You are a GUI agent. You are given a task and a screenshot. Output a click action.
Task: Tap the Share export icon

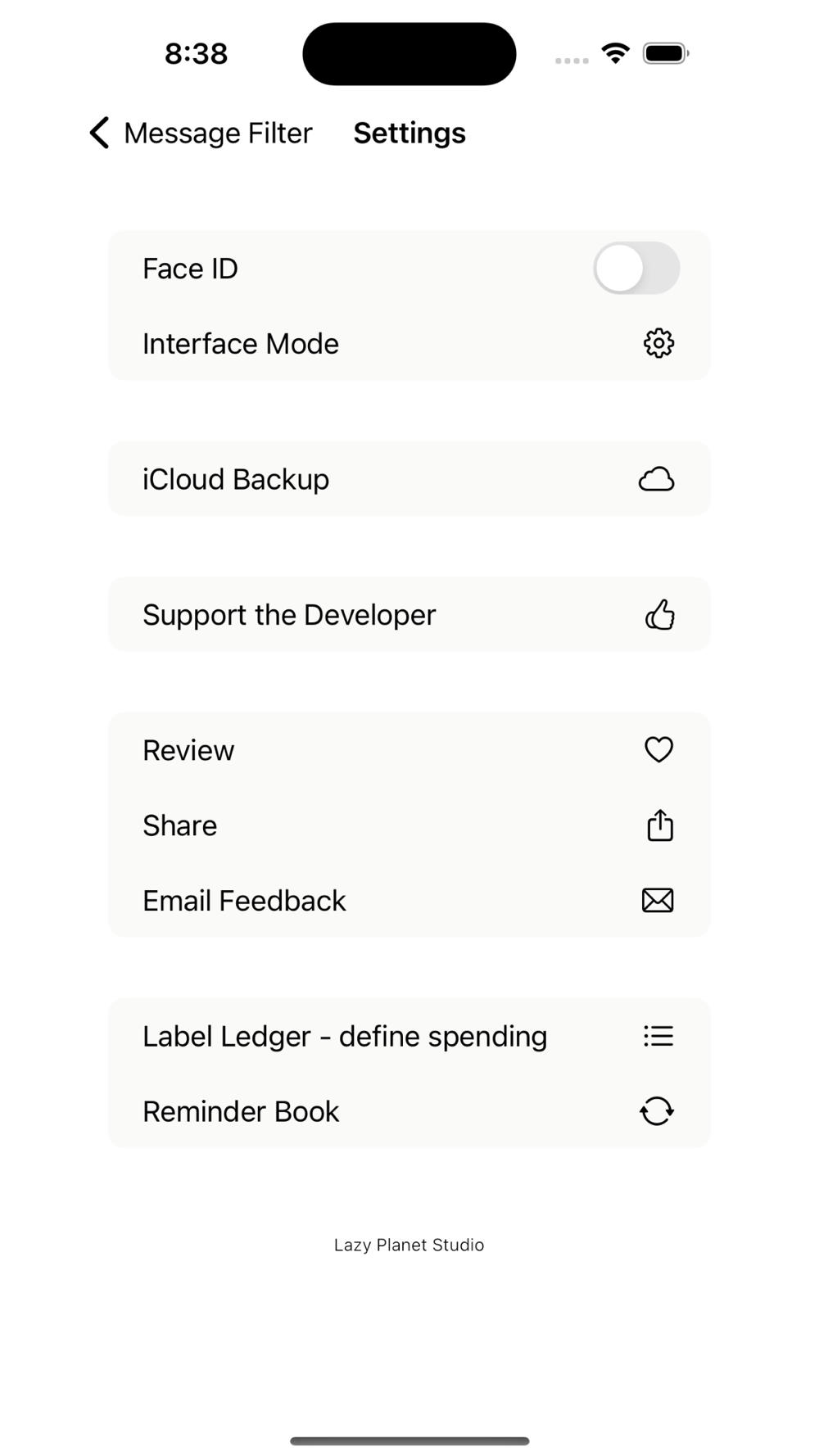click(660, 825)
